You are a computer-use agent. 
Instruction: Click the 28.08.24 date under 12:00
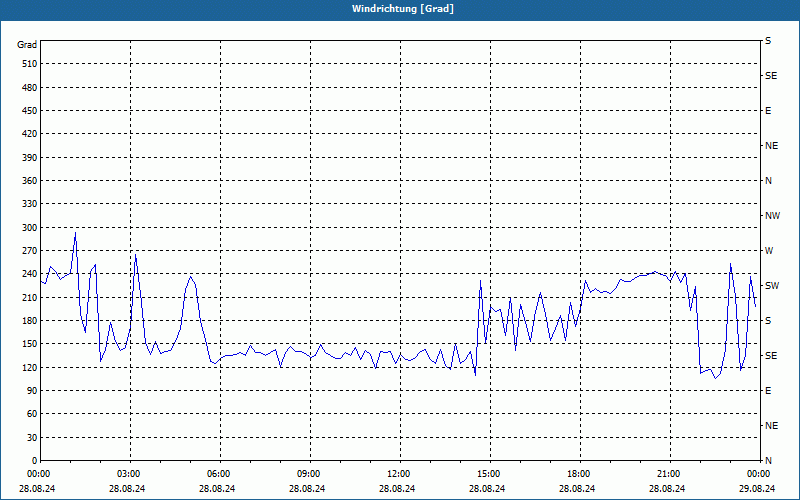tap(397, 488)
